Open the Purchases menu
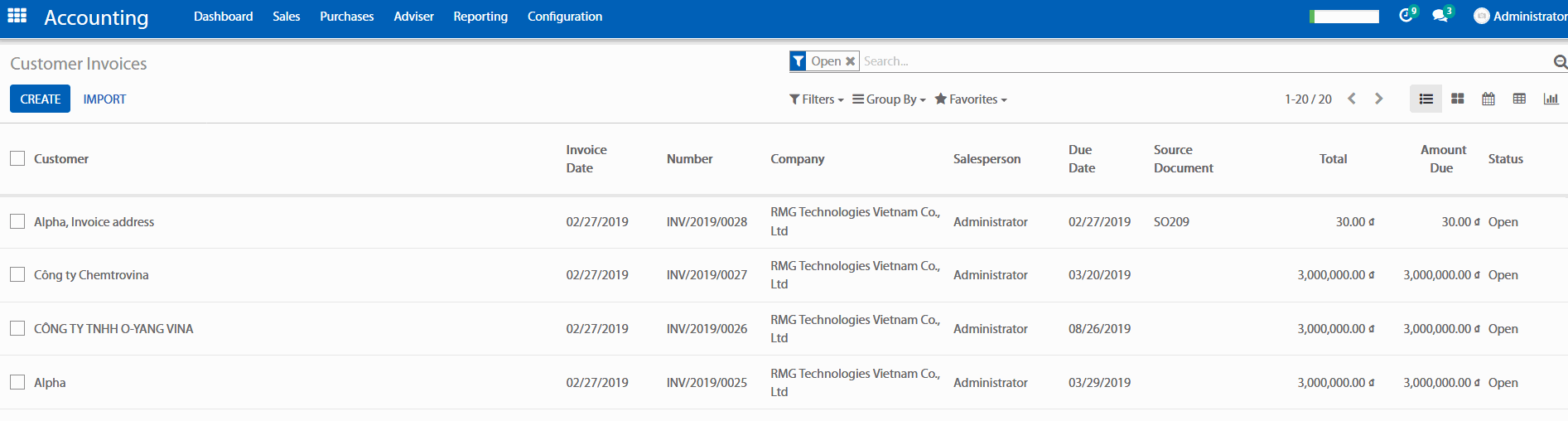 coord(346,17)
